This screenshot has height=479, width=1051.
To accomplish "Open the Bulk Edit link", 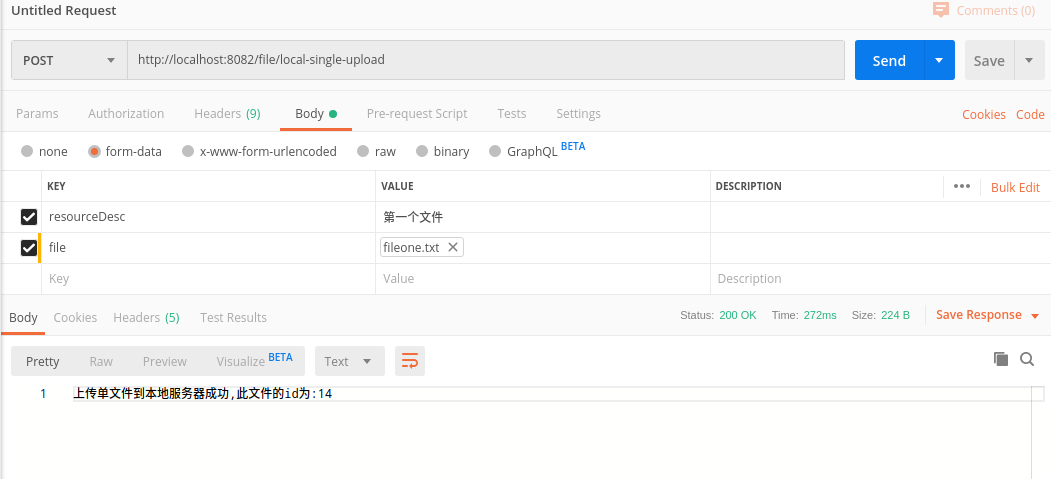I will click(x=1015, y=187).
